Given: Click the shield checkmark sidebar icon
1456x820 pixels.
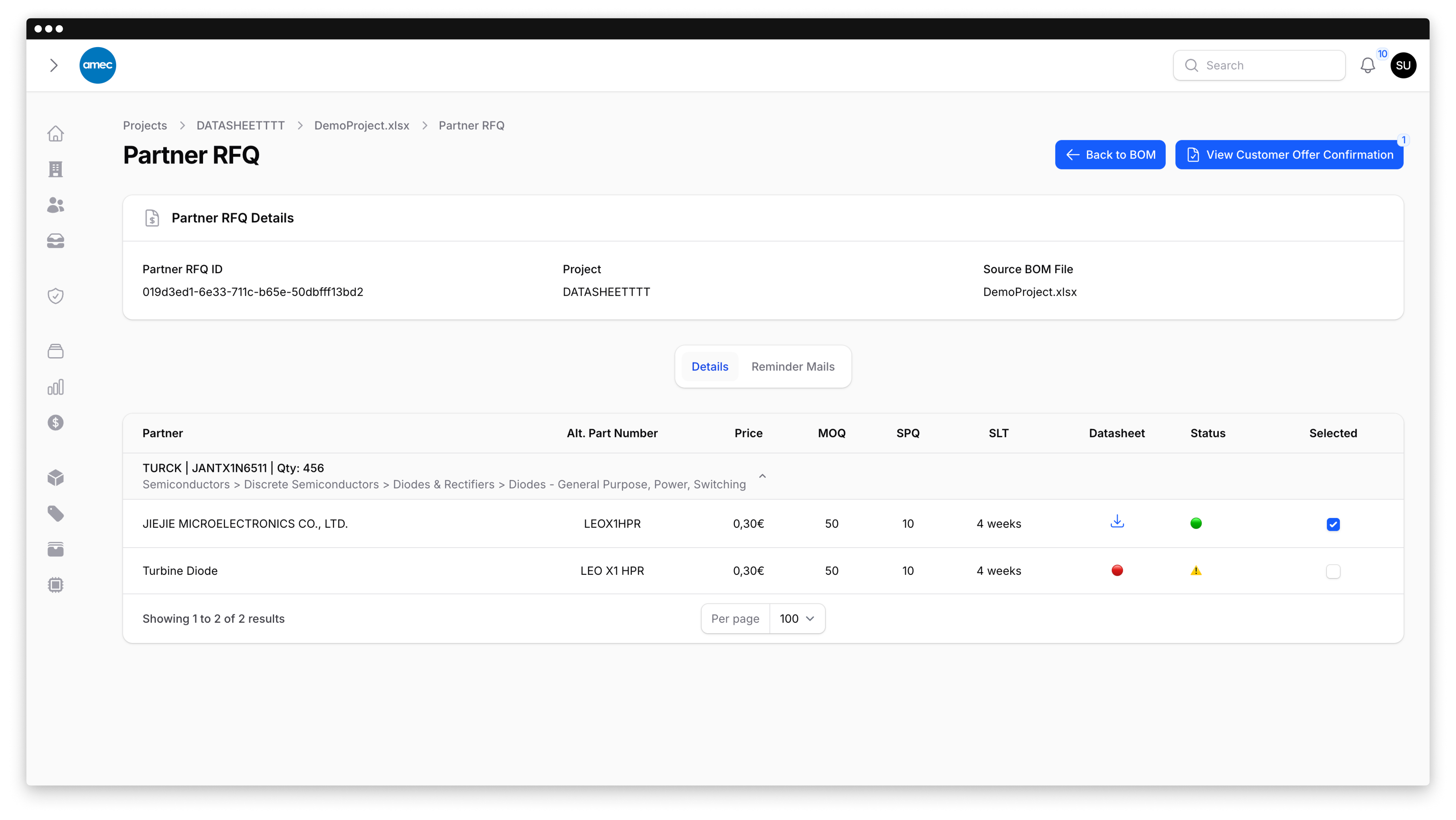Looking at the screenshot, I should (x=55, y=296).
